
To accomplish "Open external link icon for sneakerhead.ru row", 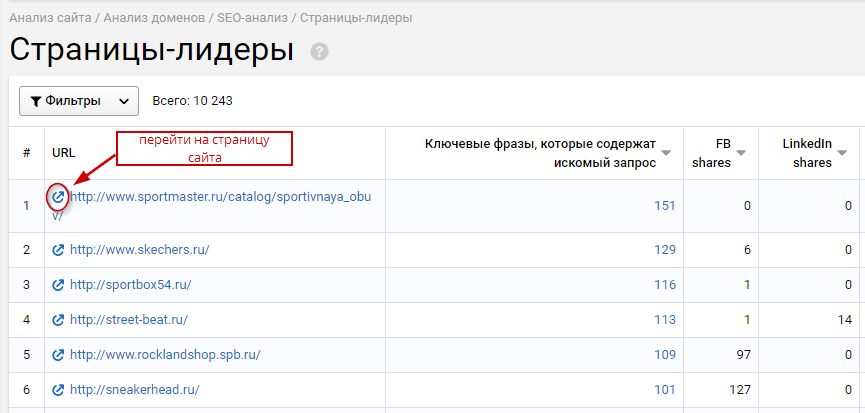I will [58, 390].
